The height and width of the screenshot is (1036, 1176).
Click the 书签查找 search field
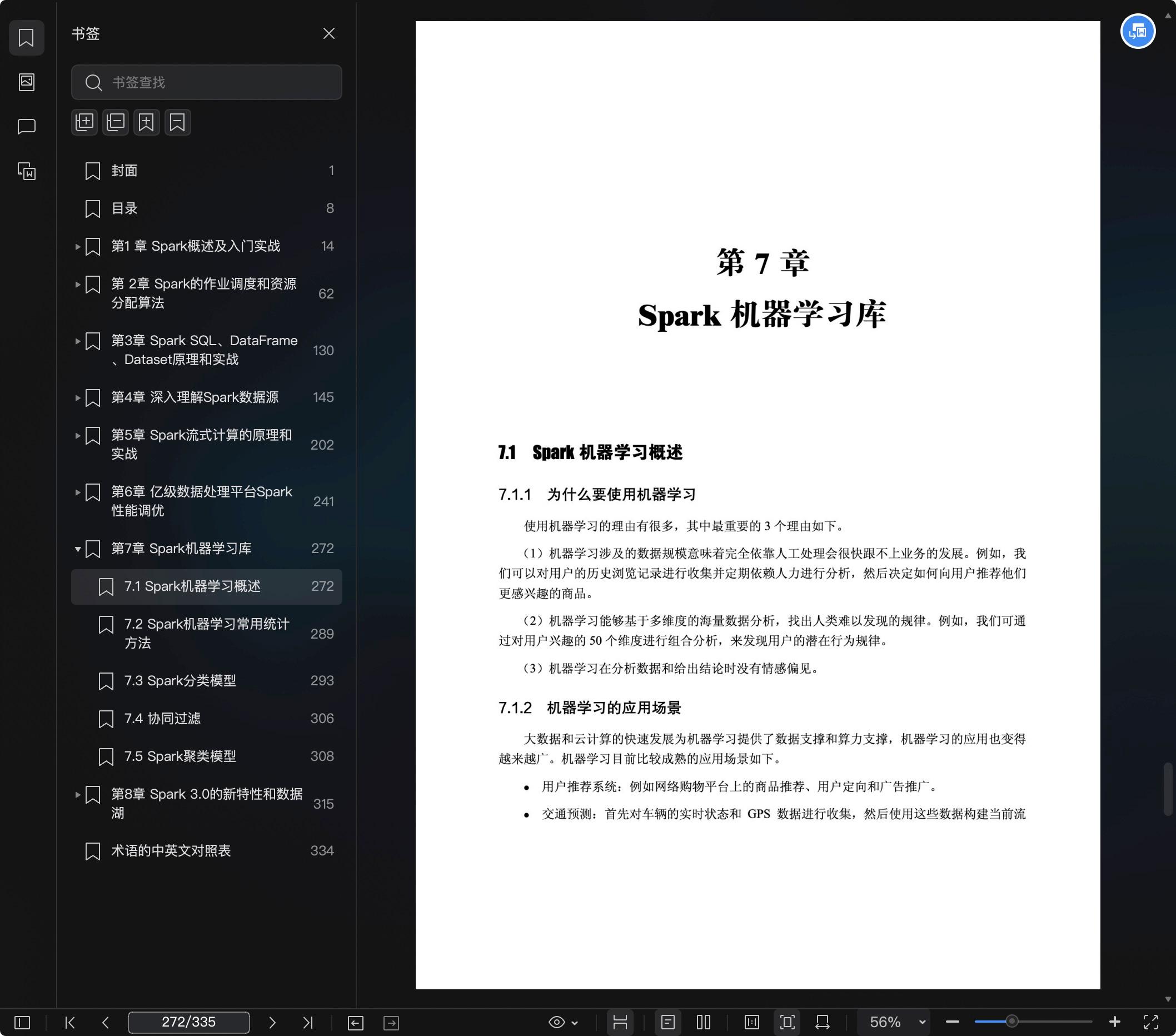[x=207, y=82]
